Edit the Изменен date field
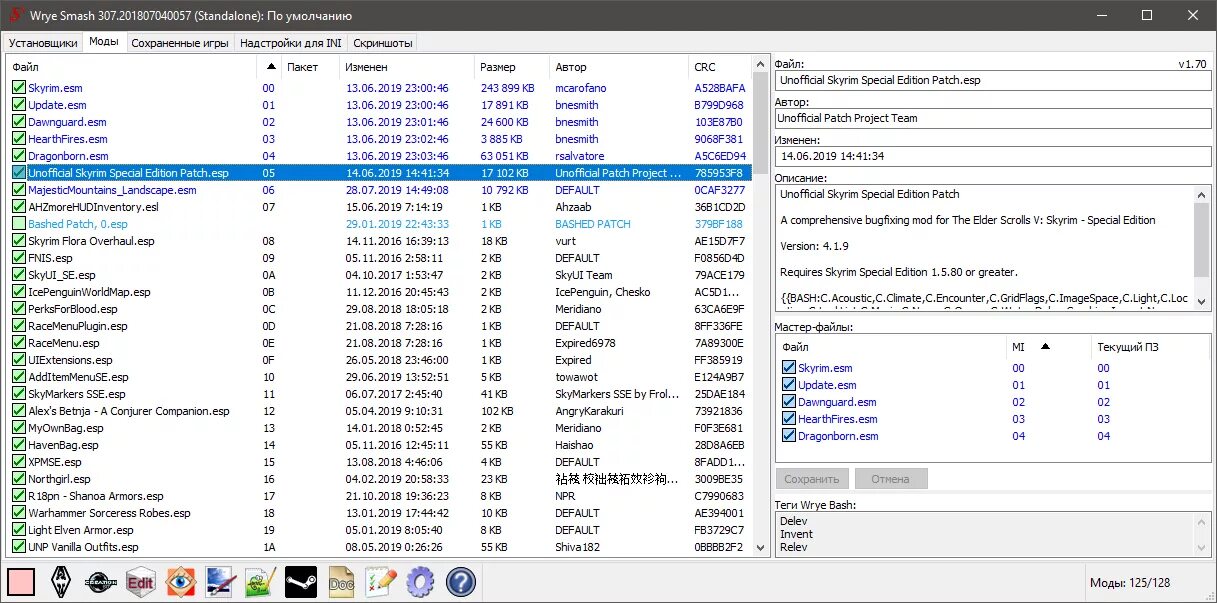This screenshot has width=1217, height=603. point(992,156)
